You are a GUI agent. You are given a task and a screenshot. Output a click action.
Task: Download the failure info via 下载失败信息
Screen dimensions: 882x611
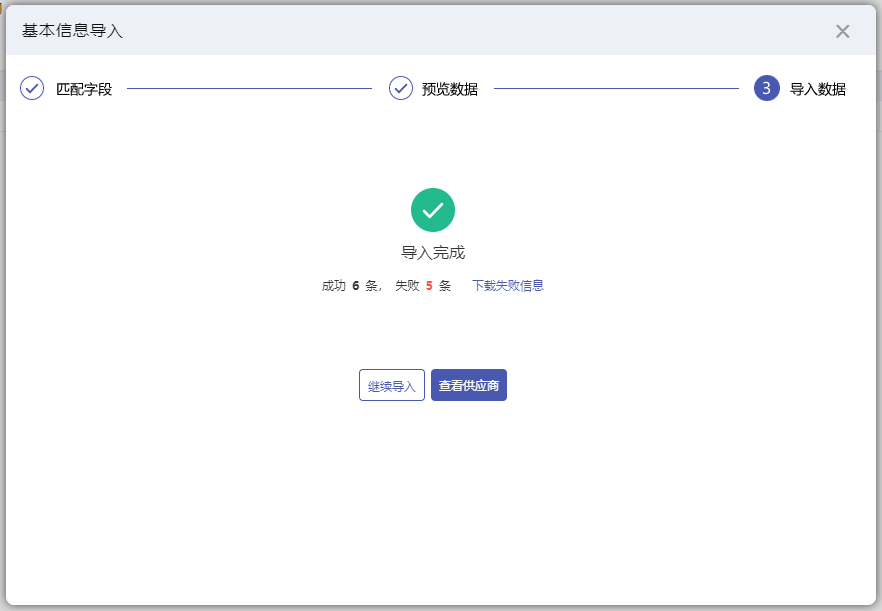tap(508, 285)
